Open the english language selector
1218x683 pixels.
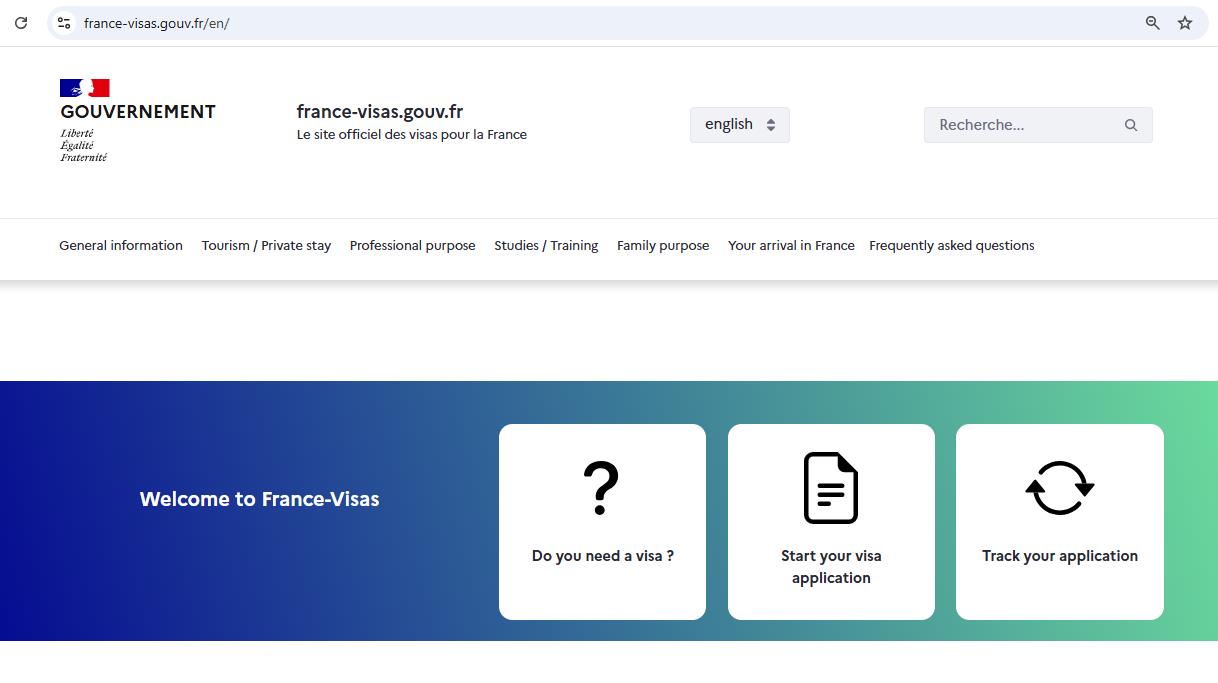click(x=729, y=124)
